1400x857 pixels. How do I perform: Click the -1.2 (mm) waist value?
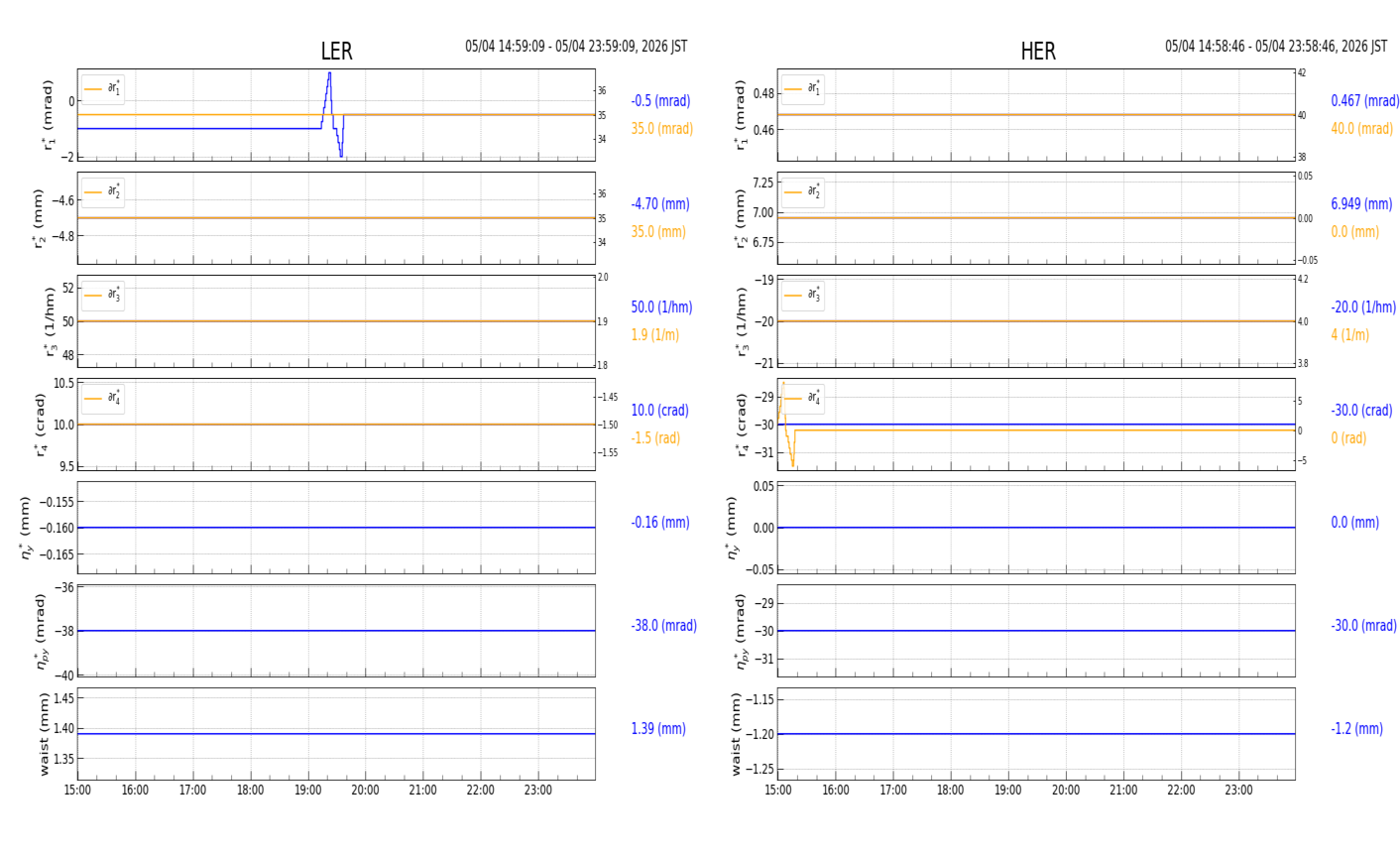tap(1356, 729)
